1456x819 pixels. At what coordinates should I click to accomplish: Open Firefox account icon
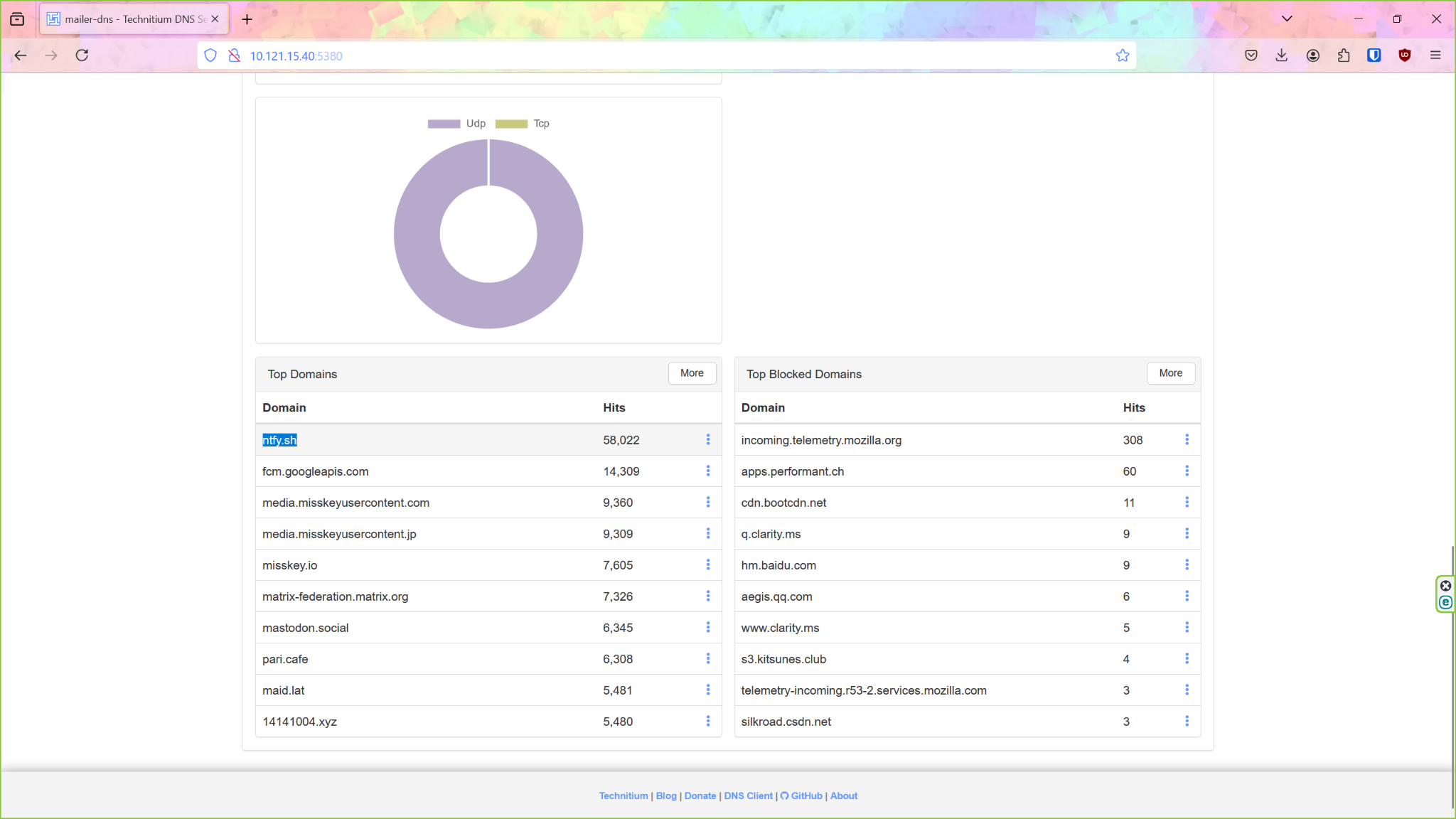point(1312,55)
